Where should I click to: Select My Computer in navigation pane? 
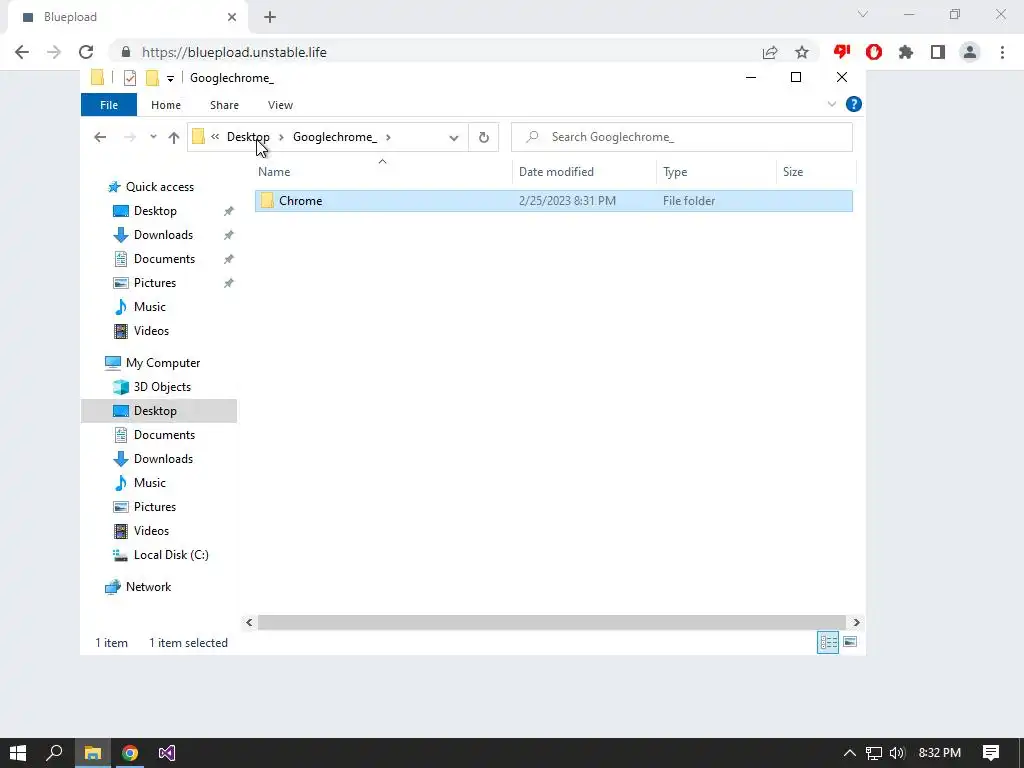click(163, 363)
